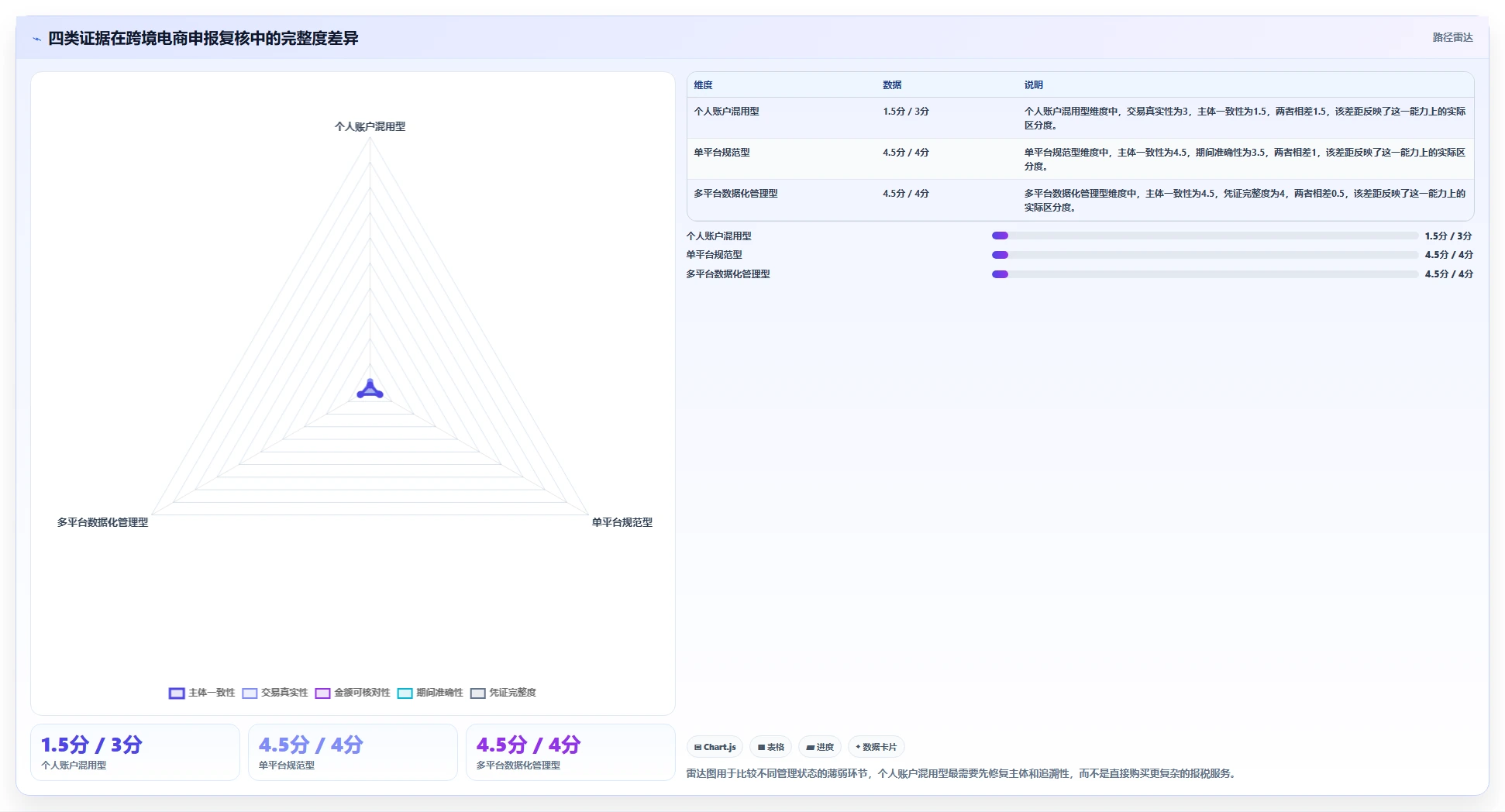Click the blue data polygon in radar chart

(370, 390)
